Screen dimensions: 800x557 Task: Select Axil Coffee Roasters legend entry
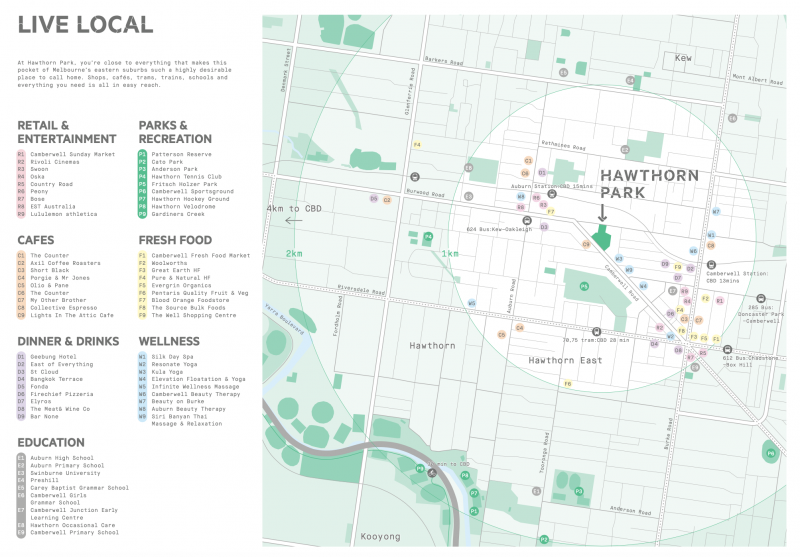65,263
